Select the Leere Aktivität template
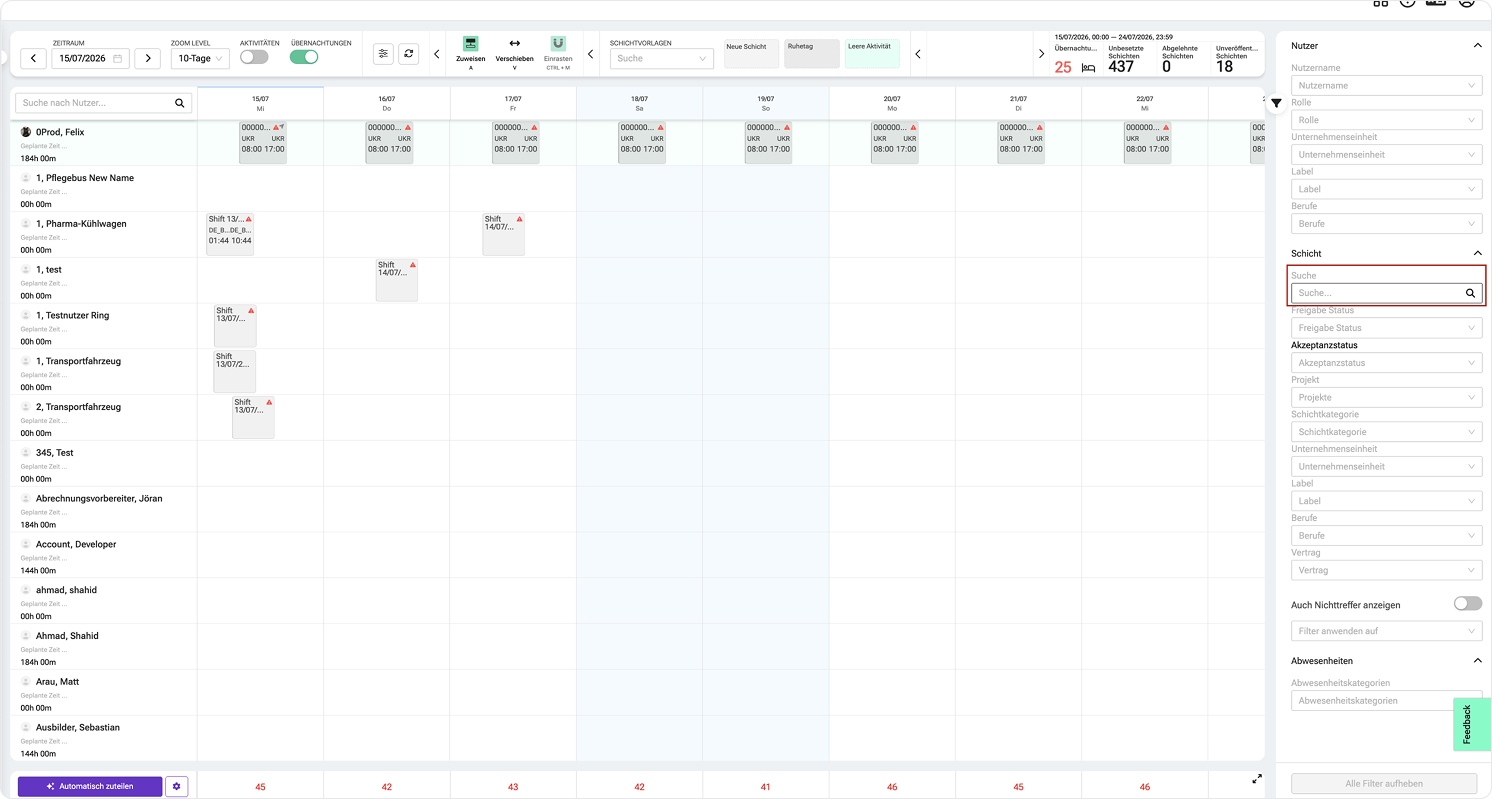Image resolution: width=1492 pixels, height=799 pixels. coord(872,54)
